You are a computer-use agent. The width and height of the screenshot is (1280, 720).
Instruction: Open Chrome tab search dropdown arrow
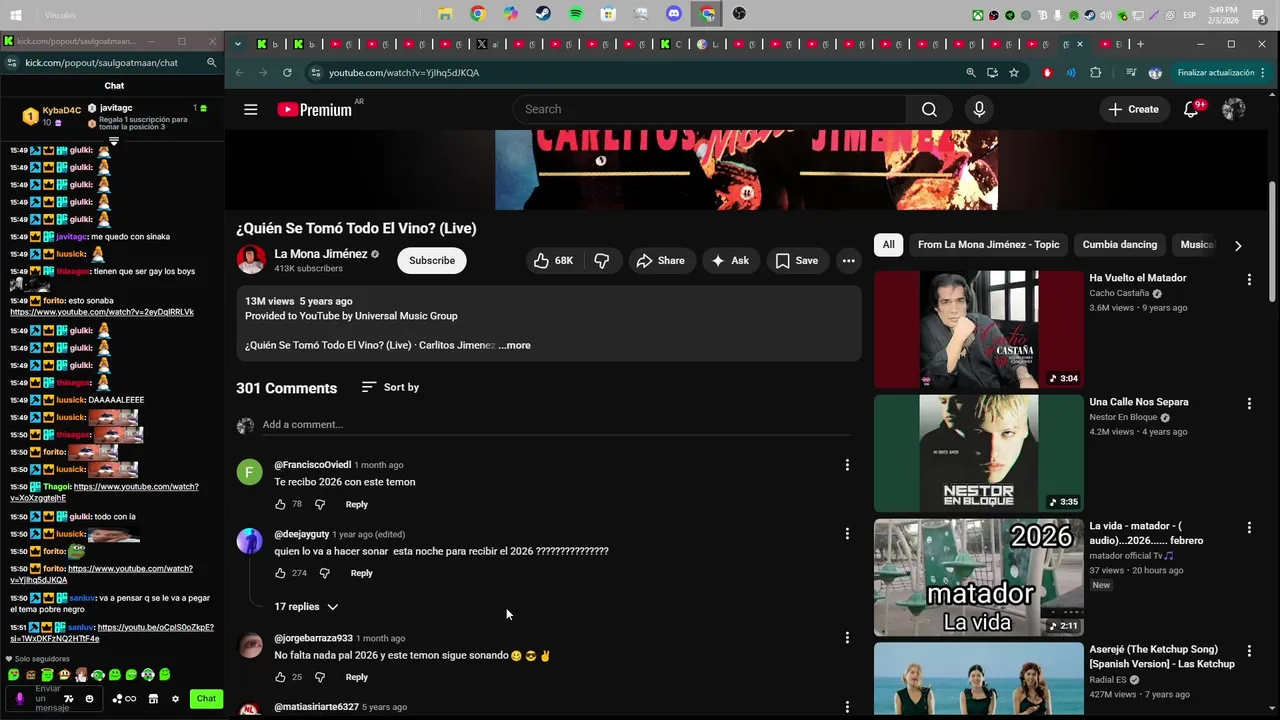(x=237, y=44)
